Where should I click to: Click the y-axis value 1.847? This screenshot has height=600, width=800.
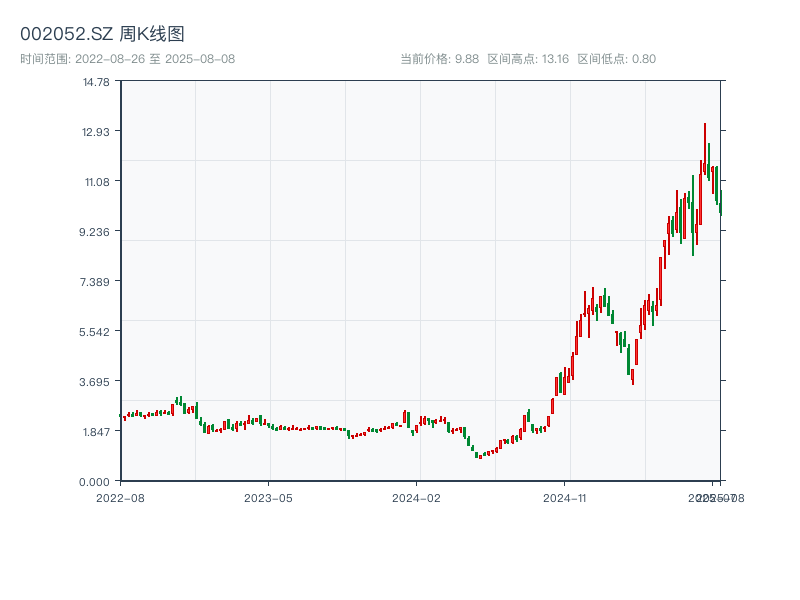(96, 432)
